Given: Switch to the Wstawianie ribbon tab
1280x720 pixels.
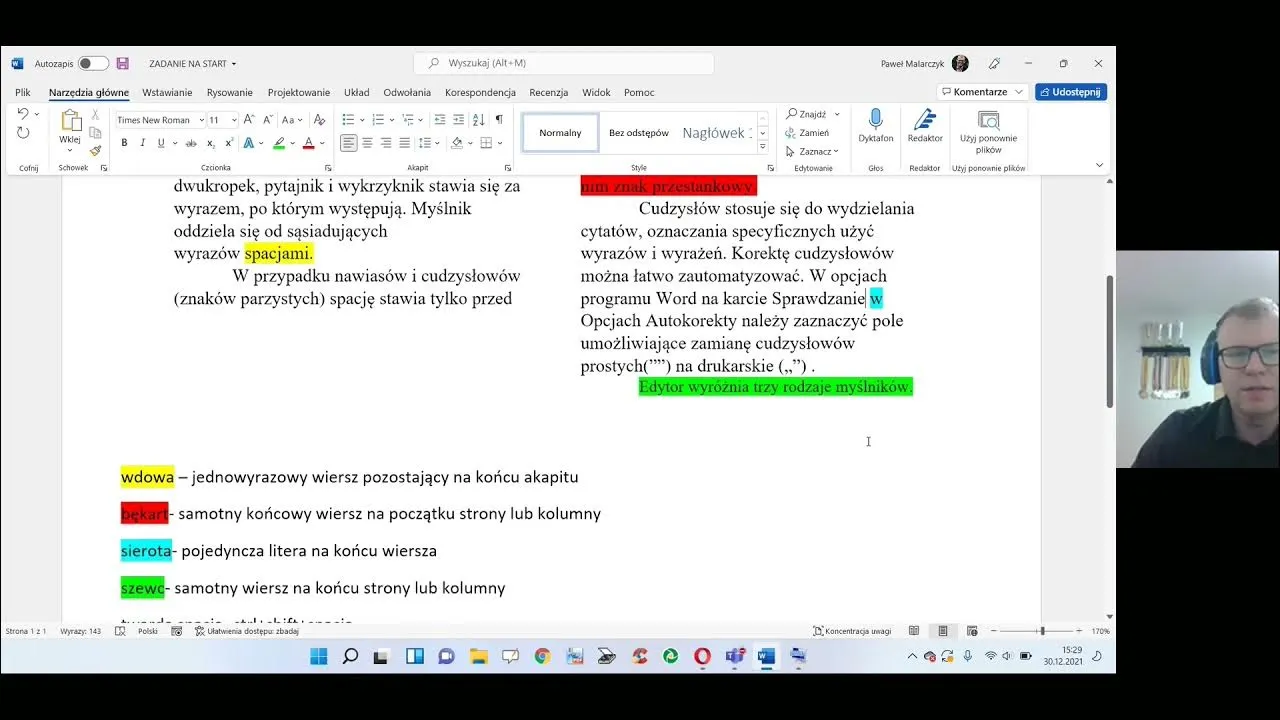Looking at the screenshot, I should (x=166, y=92).
